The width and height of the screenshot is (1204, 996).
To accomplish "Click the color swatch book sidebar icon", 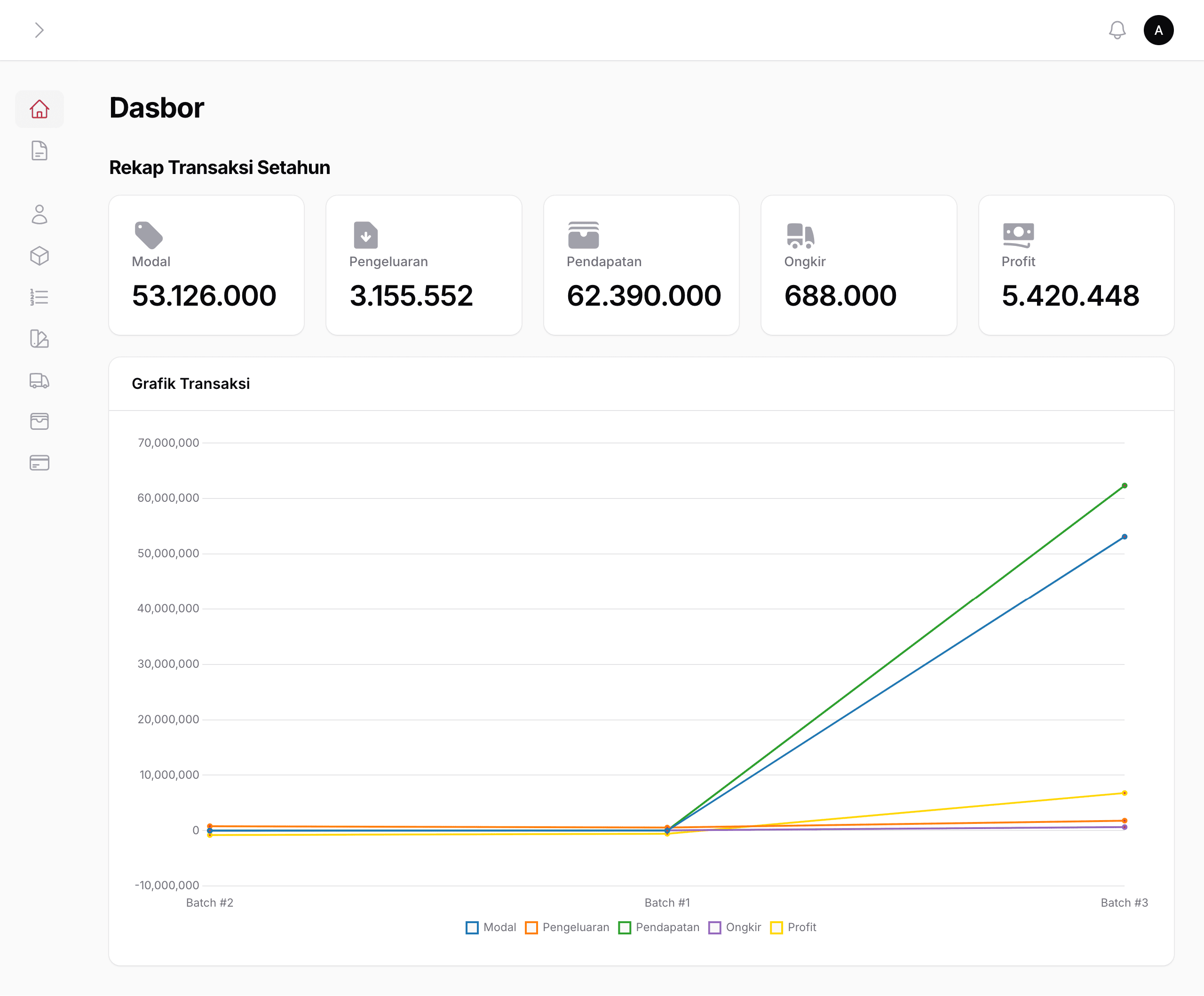I will pos(39,339).
